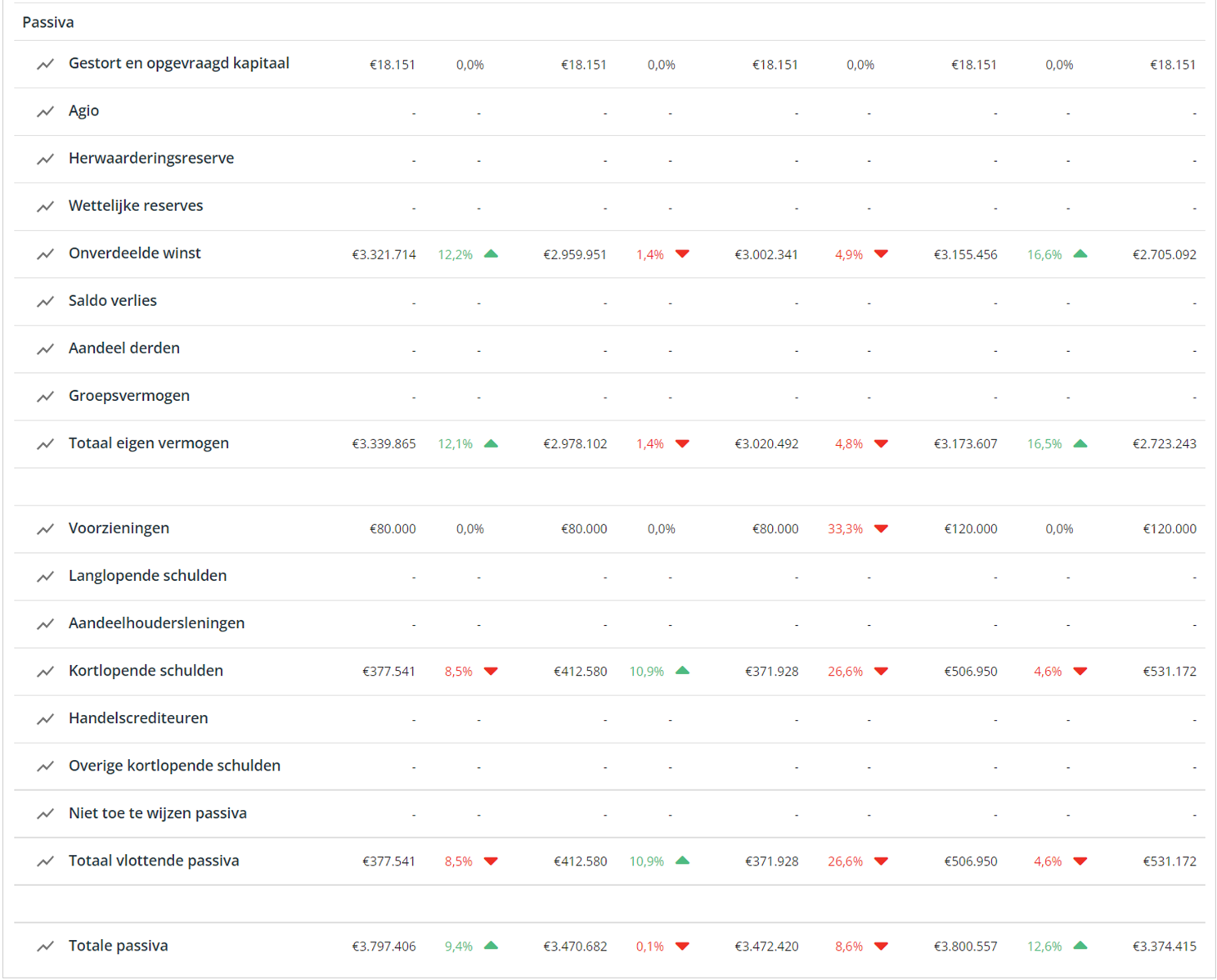Open trend chart icon for Totale passiva

[45, 946]
